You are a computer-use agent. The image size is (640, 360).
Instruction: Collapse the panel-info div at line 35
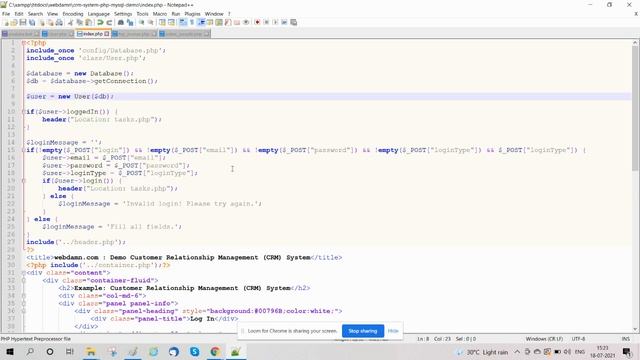(24, 303)
